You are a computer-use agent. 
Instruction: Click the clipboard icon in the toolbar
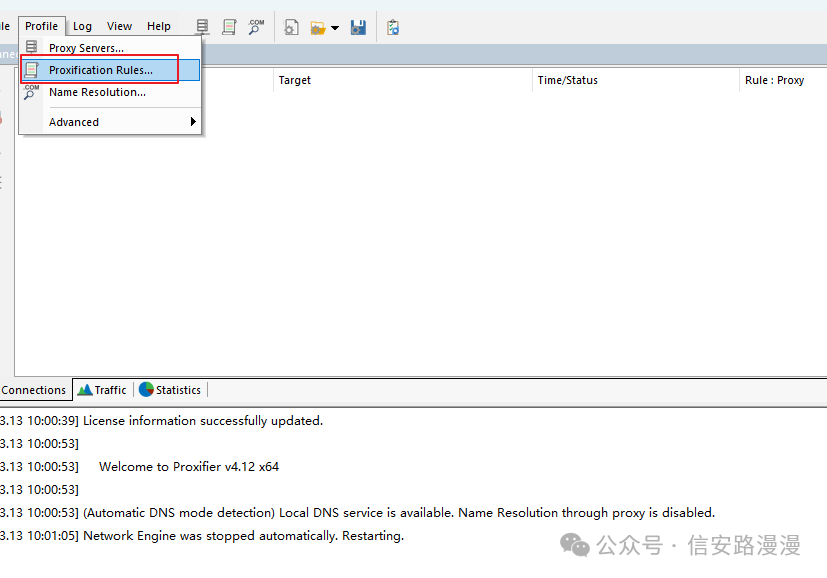393,27
